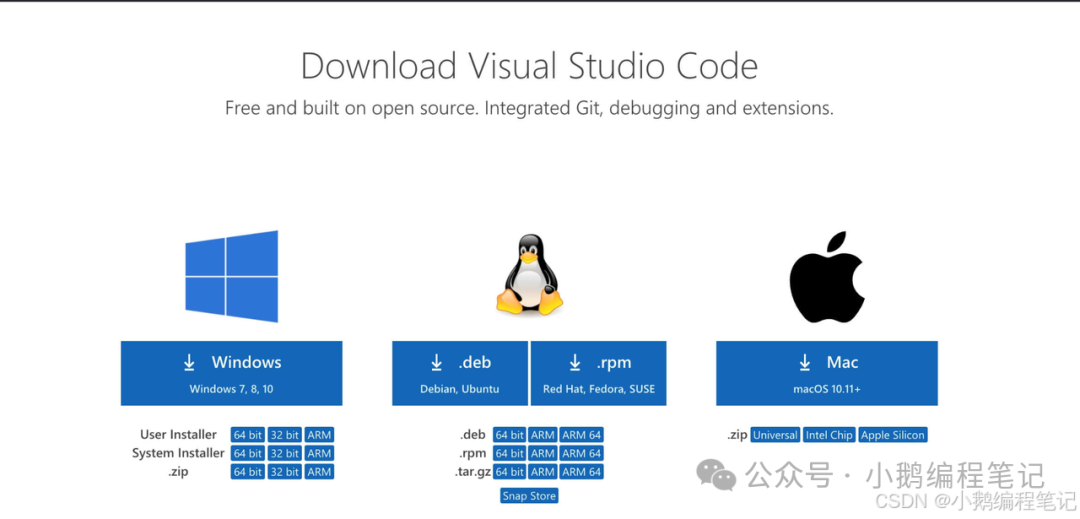Click the Linux Tux penguin icon

point(529,274)
